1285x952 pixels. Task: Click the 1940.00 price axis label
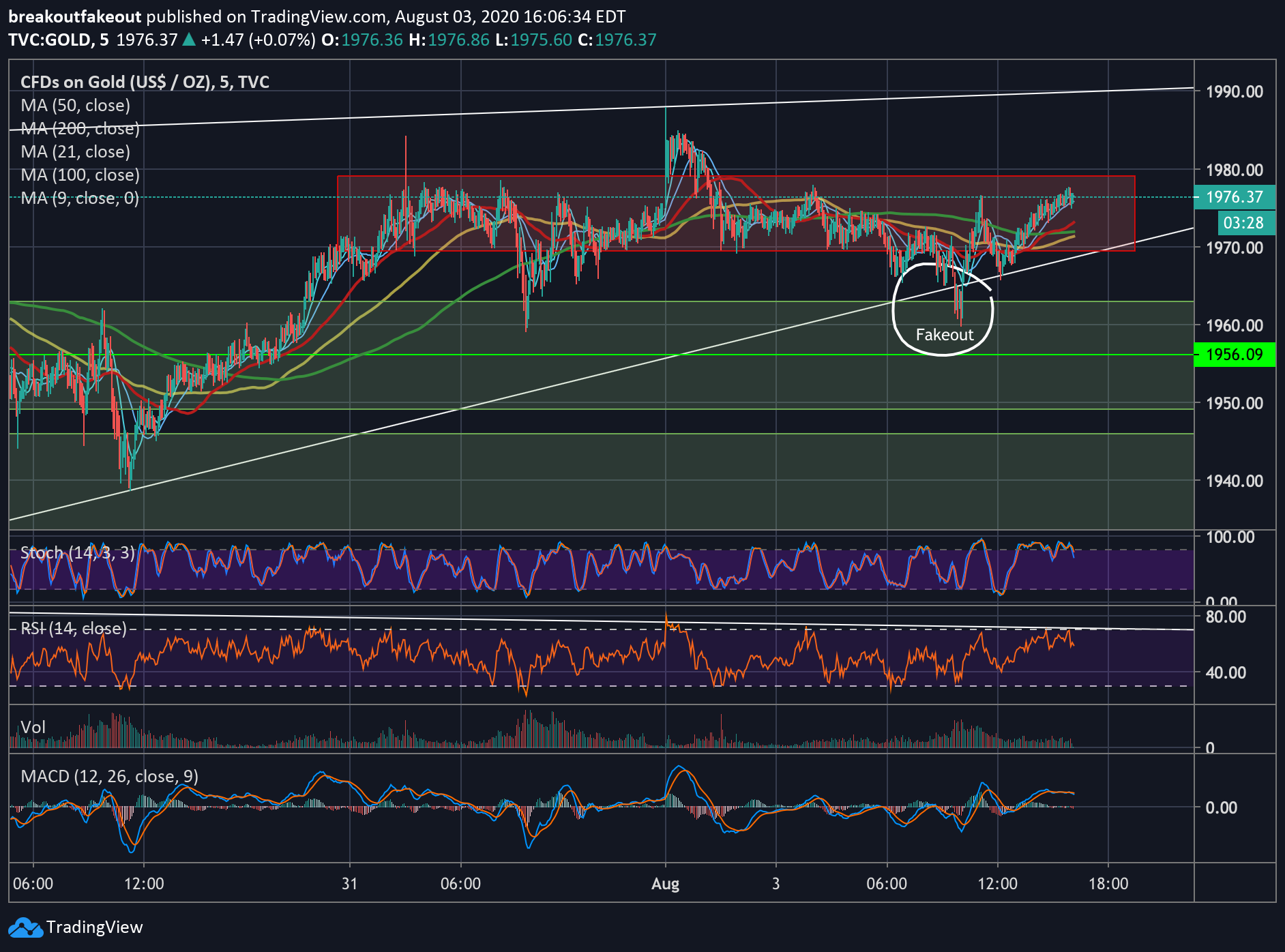tap(1235, 481)
